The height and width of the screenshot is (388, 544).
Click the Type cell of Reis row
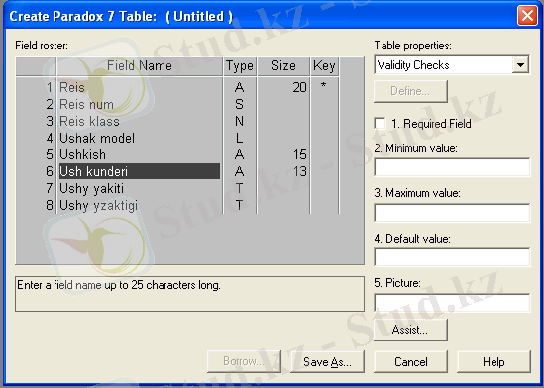pyautogui.click(x=239, y=87)
